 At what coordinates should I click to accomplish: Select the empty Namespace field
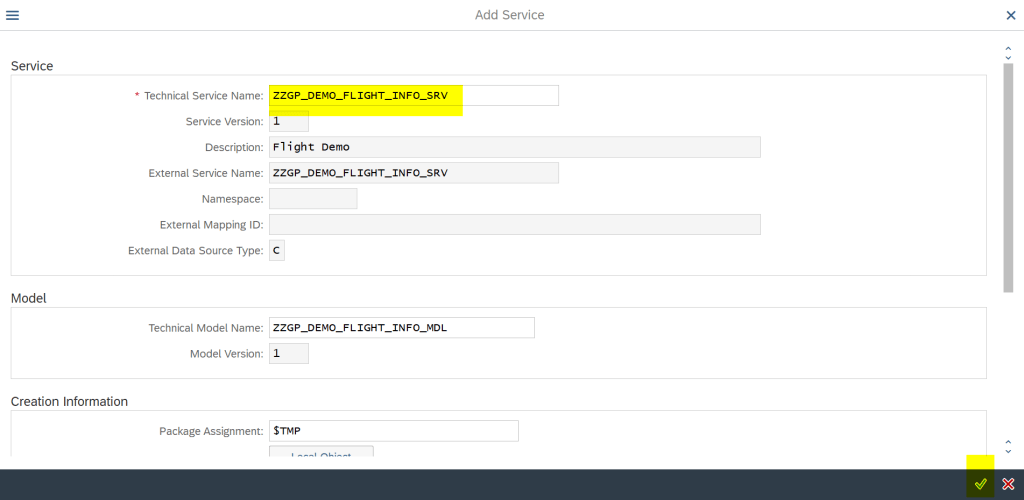coord(312,199)
